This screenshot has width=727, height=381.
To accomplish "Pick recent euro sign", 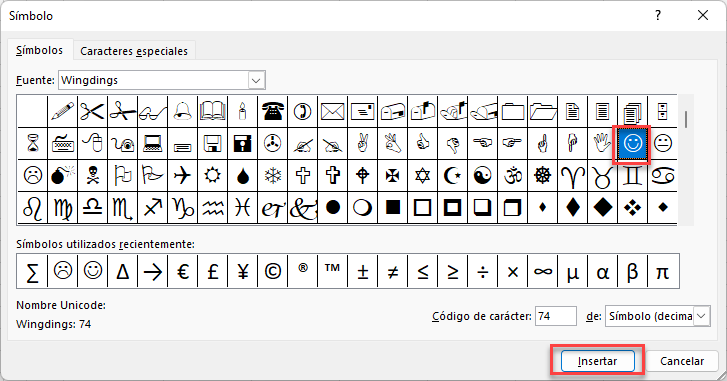I will point(183,271).
